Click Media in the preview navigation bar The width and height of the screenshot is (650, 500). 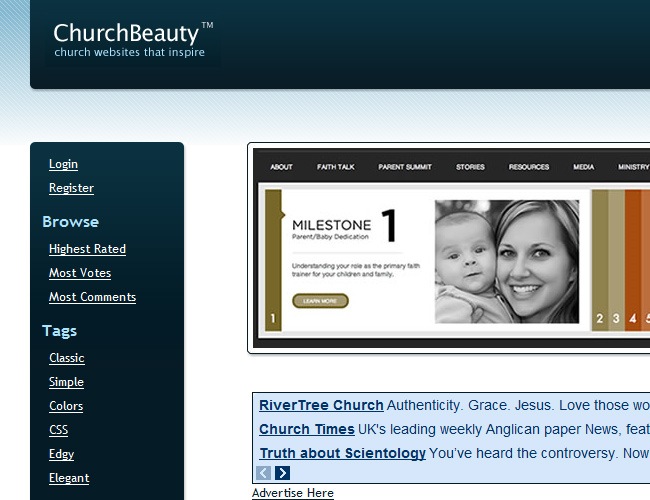point(583,167)
